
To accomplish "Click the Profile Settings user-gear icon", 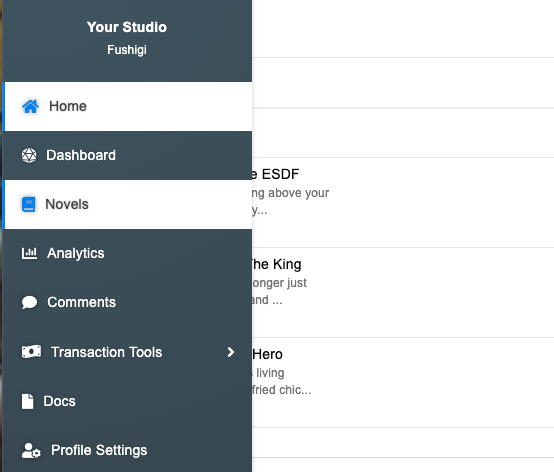I will pos(31,450).
